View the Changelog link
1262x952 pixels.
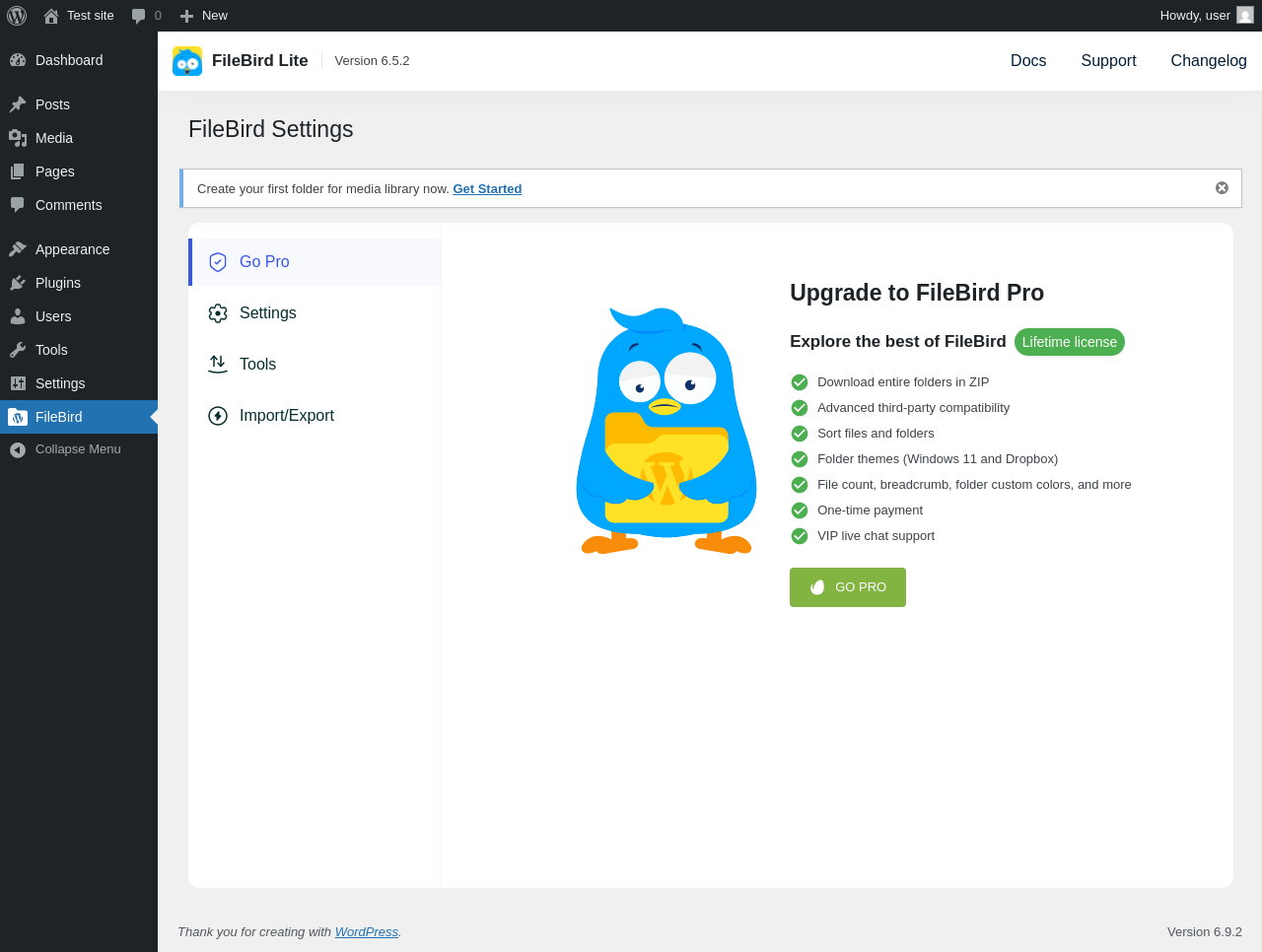1209,61
